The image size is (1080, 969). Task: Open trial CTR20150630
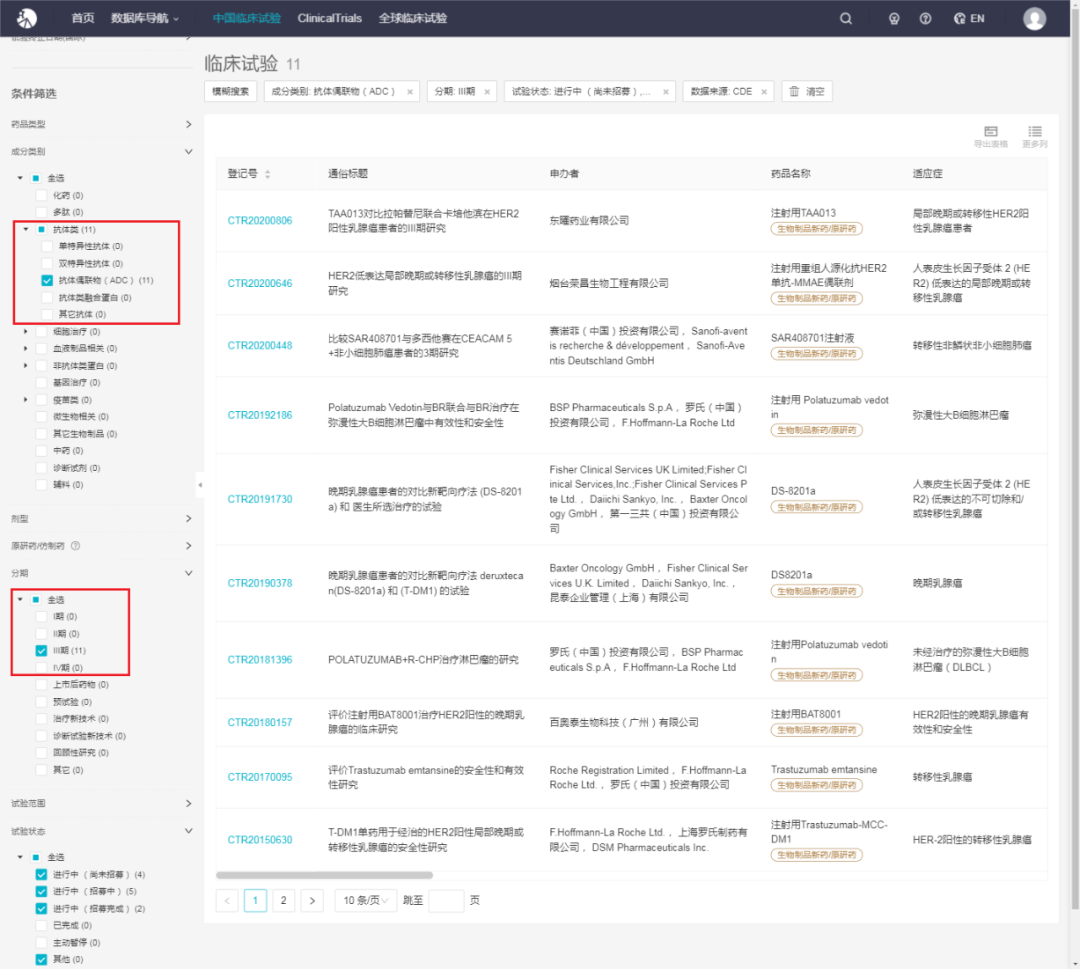260,840
